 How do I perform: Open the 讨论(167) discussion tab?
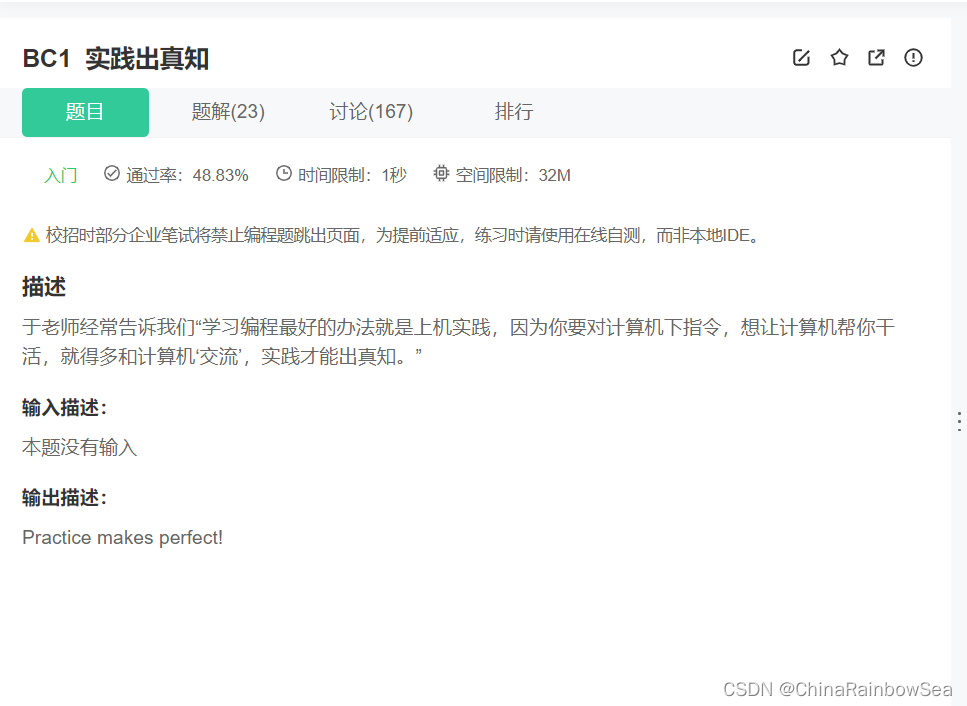371,112
